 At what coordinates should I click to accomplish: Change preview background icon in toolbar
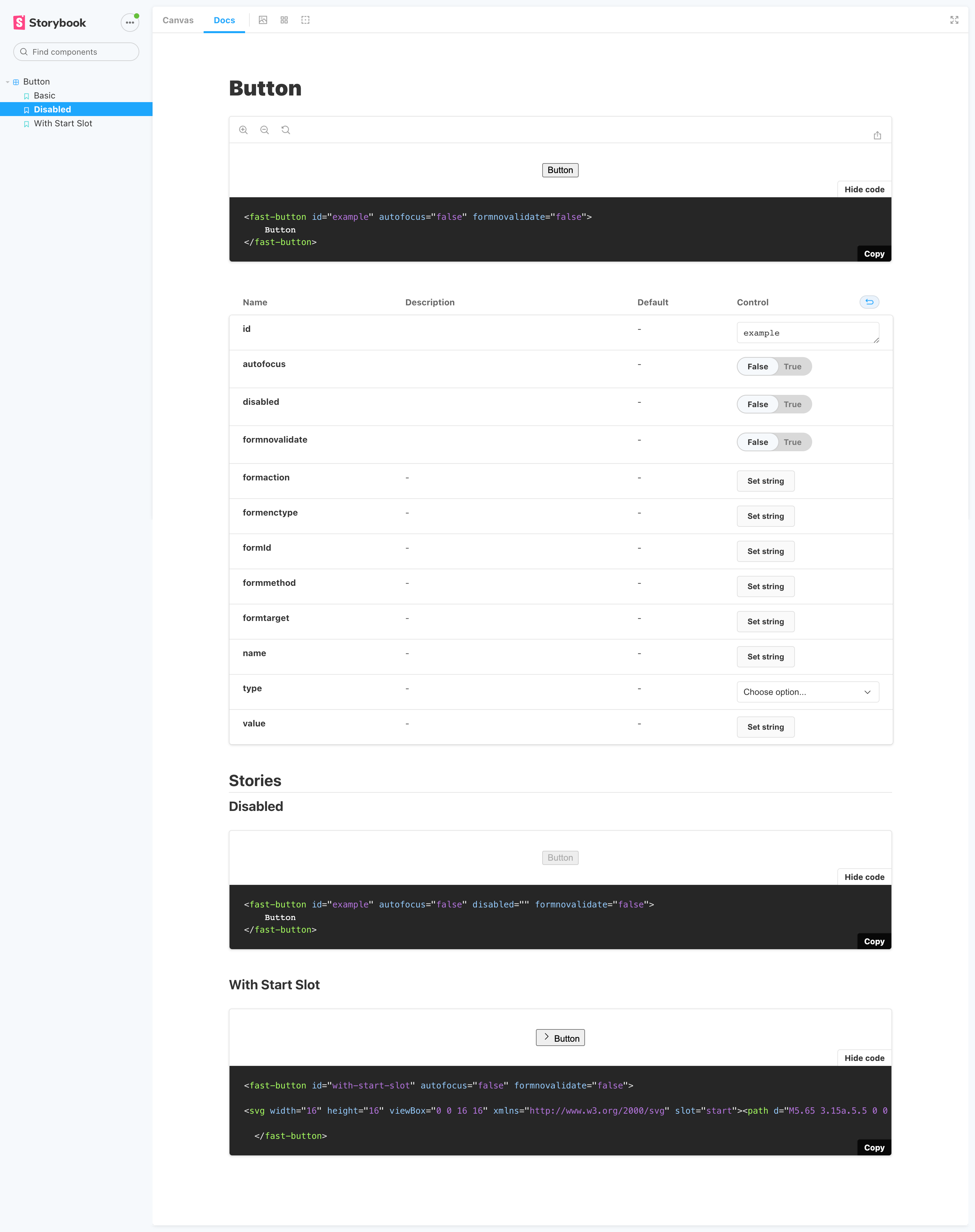[263, 20]
